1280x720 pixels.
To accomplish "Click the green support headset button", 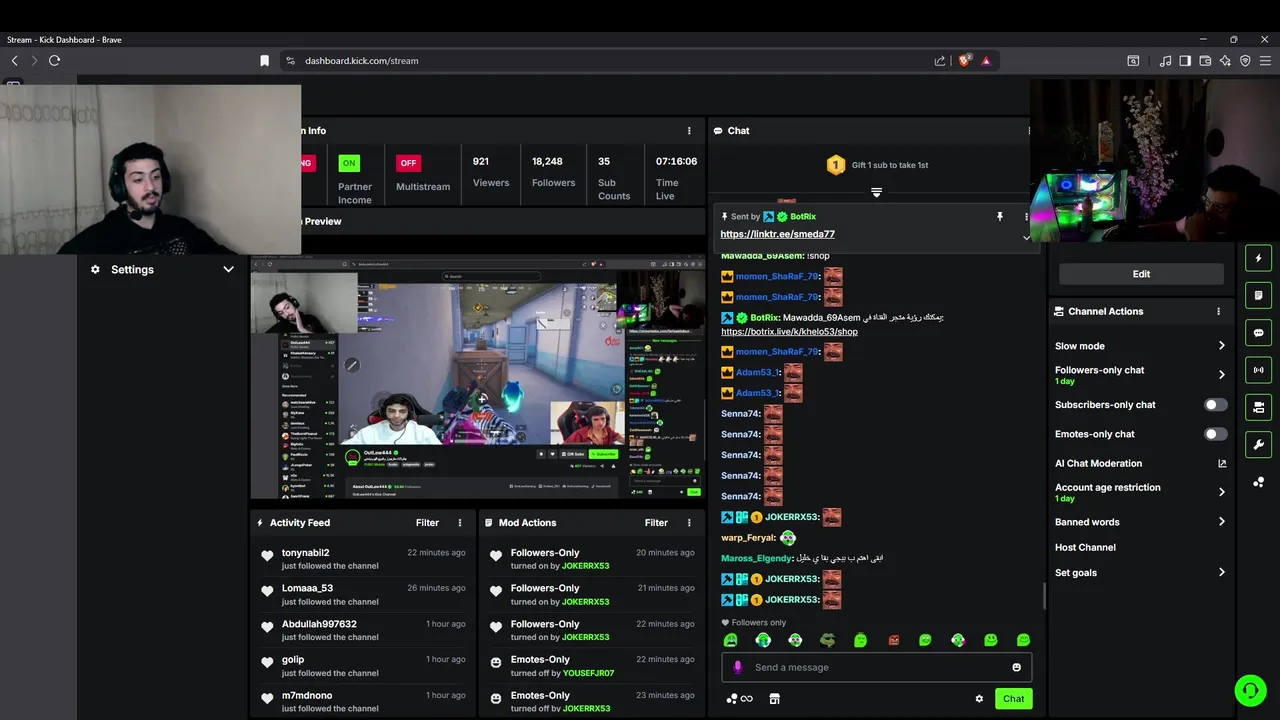I will [x=1250, y=690].
